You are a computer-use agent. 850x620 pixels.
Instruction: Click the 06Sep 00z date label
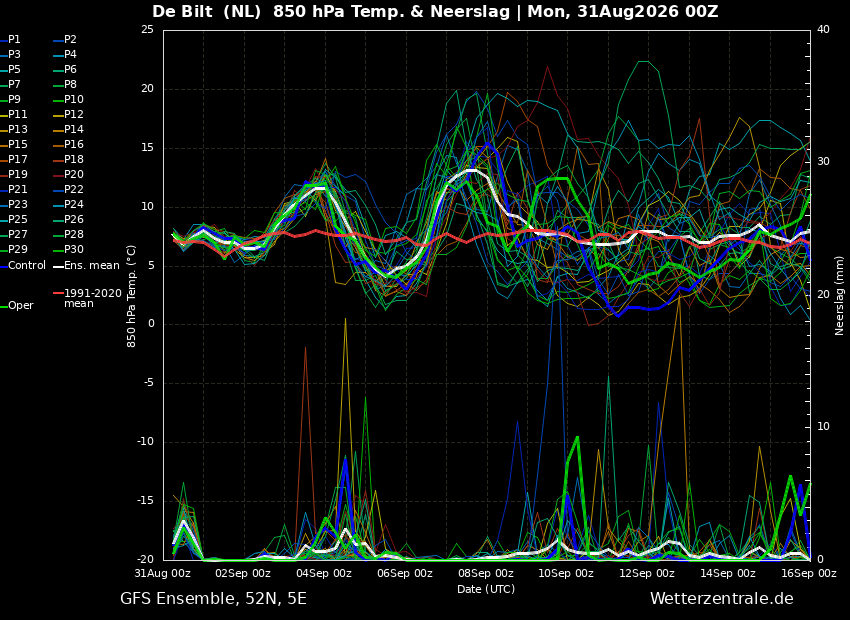point(405,573)
